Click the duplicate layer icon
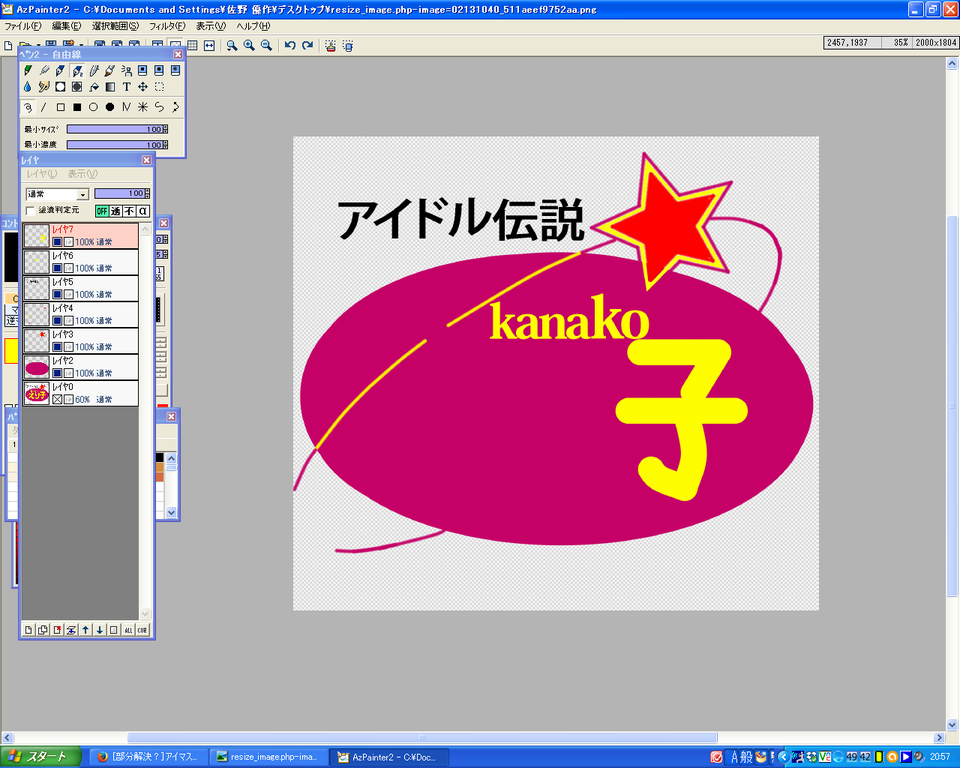This screenshot has height=768, width=960. point(43,630)
